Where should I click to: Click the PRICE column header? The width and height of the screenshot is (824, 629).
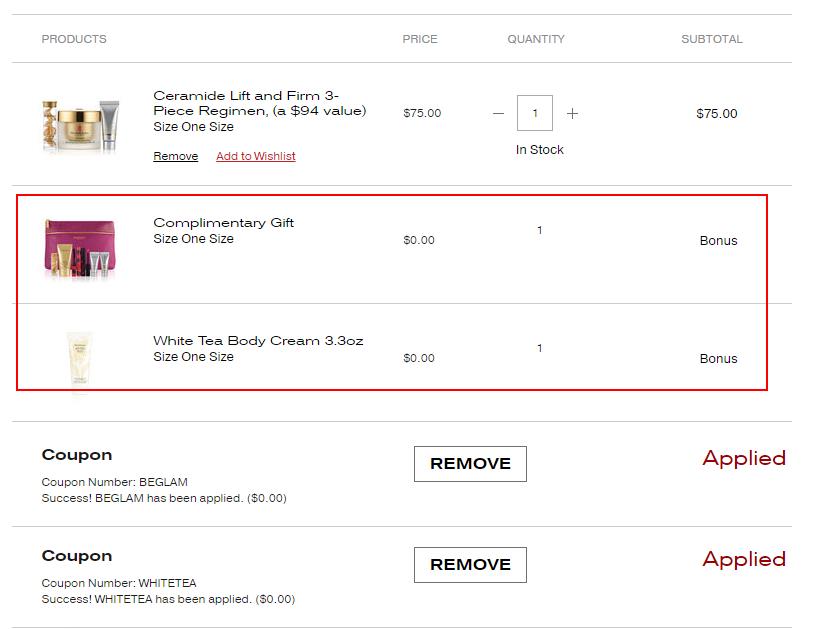pos(420,39)
